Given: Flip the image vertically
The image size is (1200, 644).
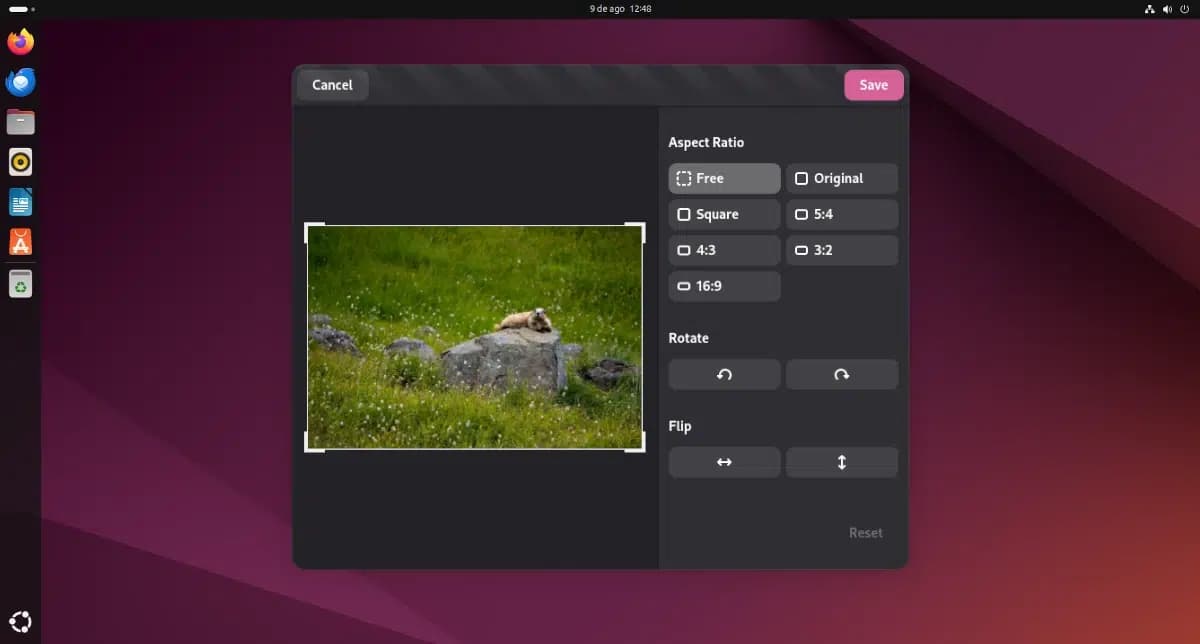Looking at the screenshot, I should pos(842,462).
